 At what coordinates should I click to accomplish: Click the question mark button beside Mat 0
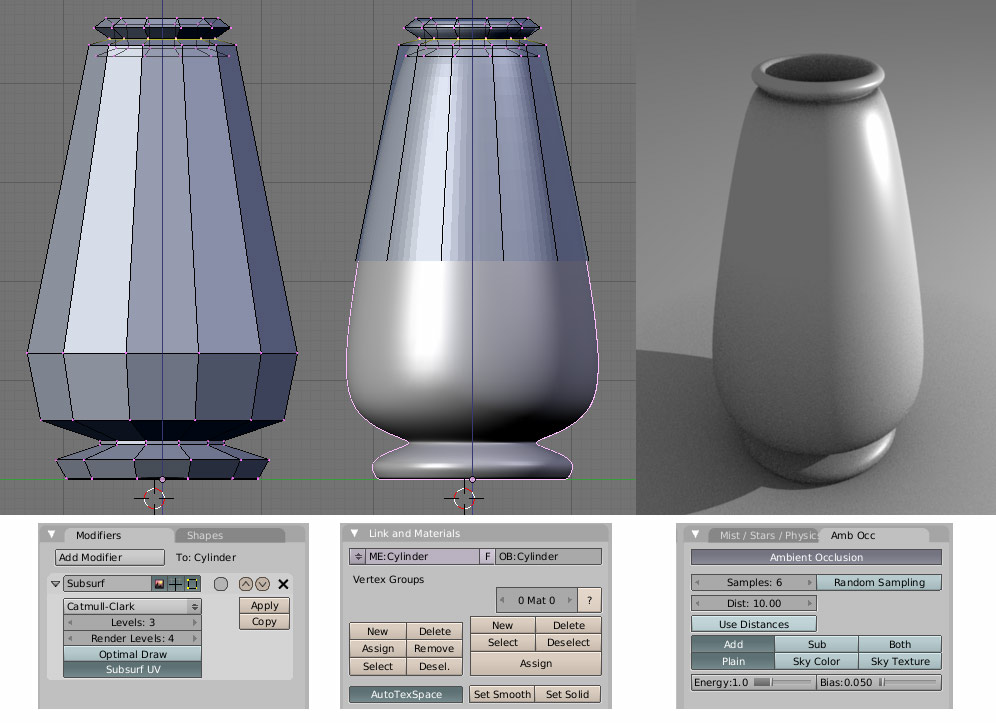(589, 600)
